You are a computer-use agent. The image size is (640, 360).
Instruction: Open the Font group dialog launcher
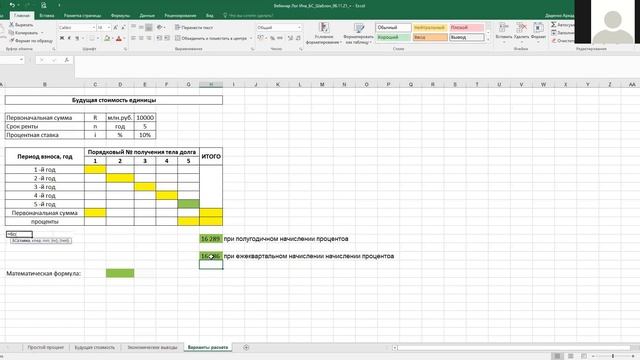(x=125, y=49)
